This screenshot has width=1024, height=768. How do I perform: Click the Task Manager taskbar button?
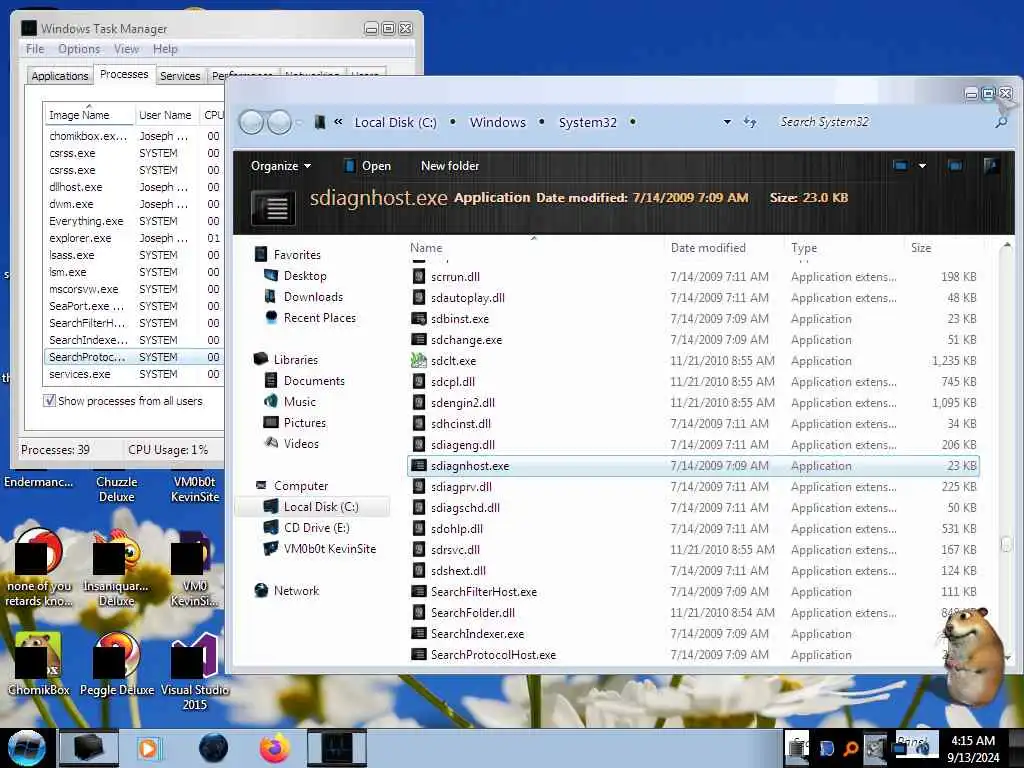(336, 748)
